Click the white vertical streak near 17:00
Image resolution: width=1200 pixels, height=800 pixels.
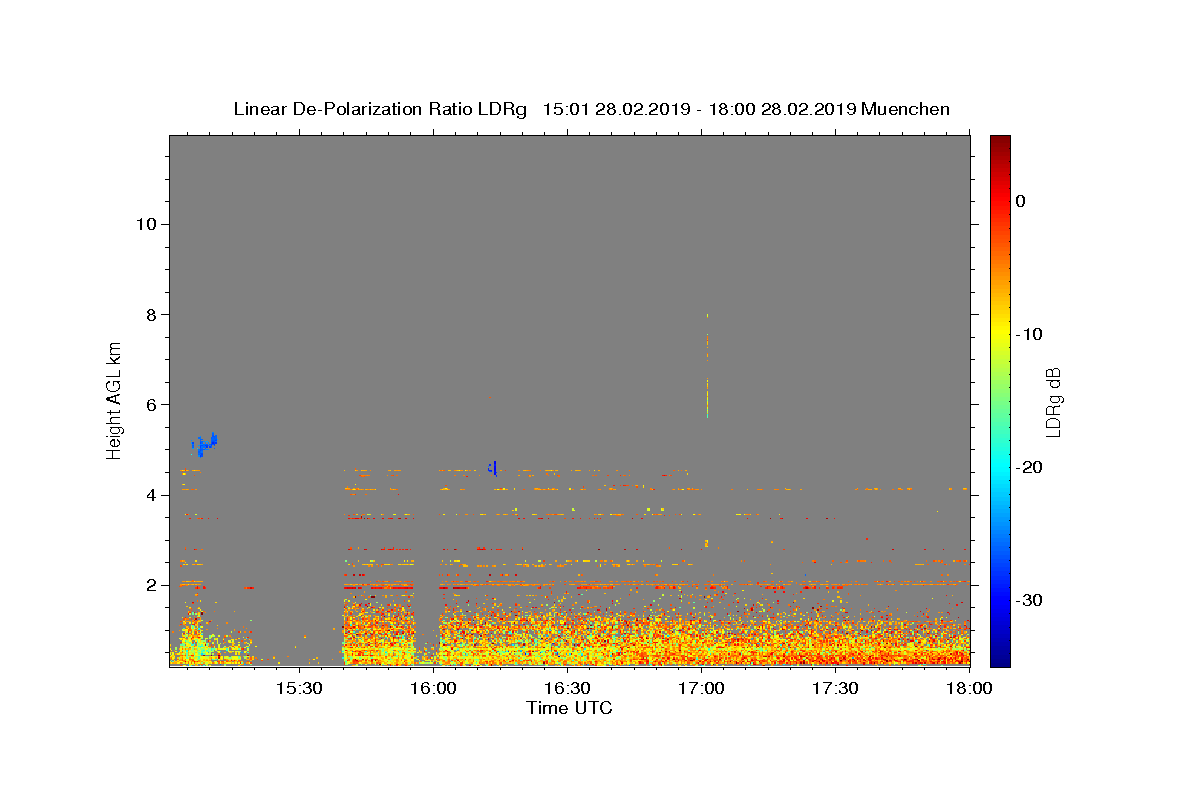707,365
